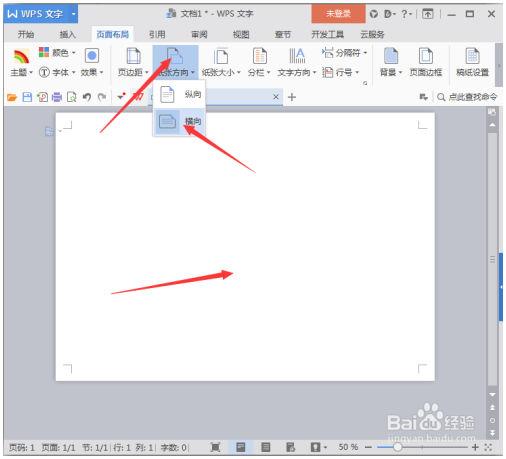This screenshot has height=459, width=506.
Task: Open the 页面边框 page border tool
Action: (426, 62)
